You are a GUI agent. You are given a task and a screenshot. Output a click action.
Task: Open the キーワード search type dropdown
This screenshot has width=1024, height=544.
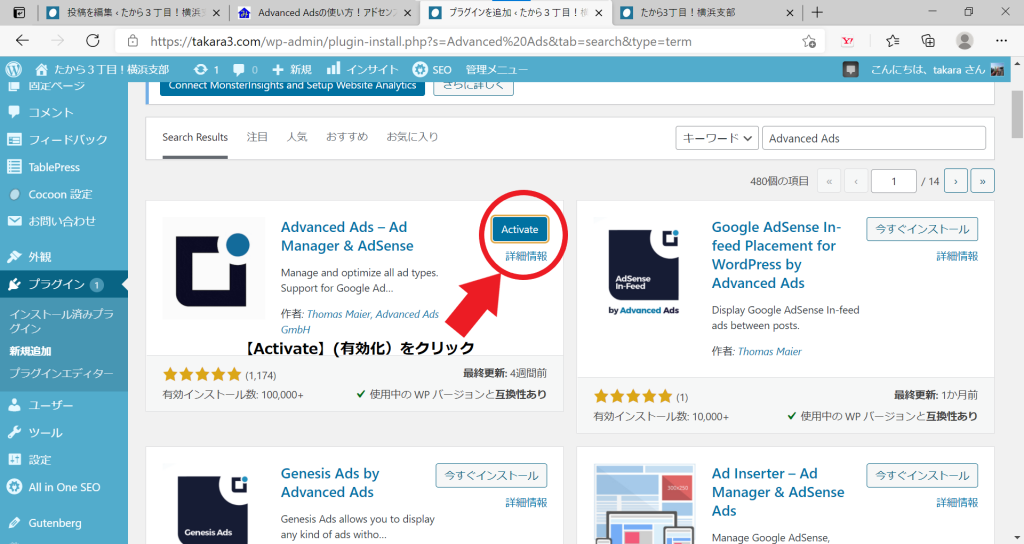coord(716,138)
